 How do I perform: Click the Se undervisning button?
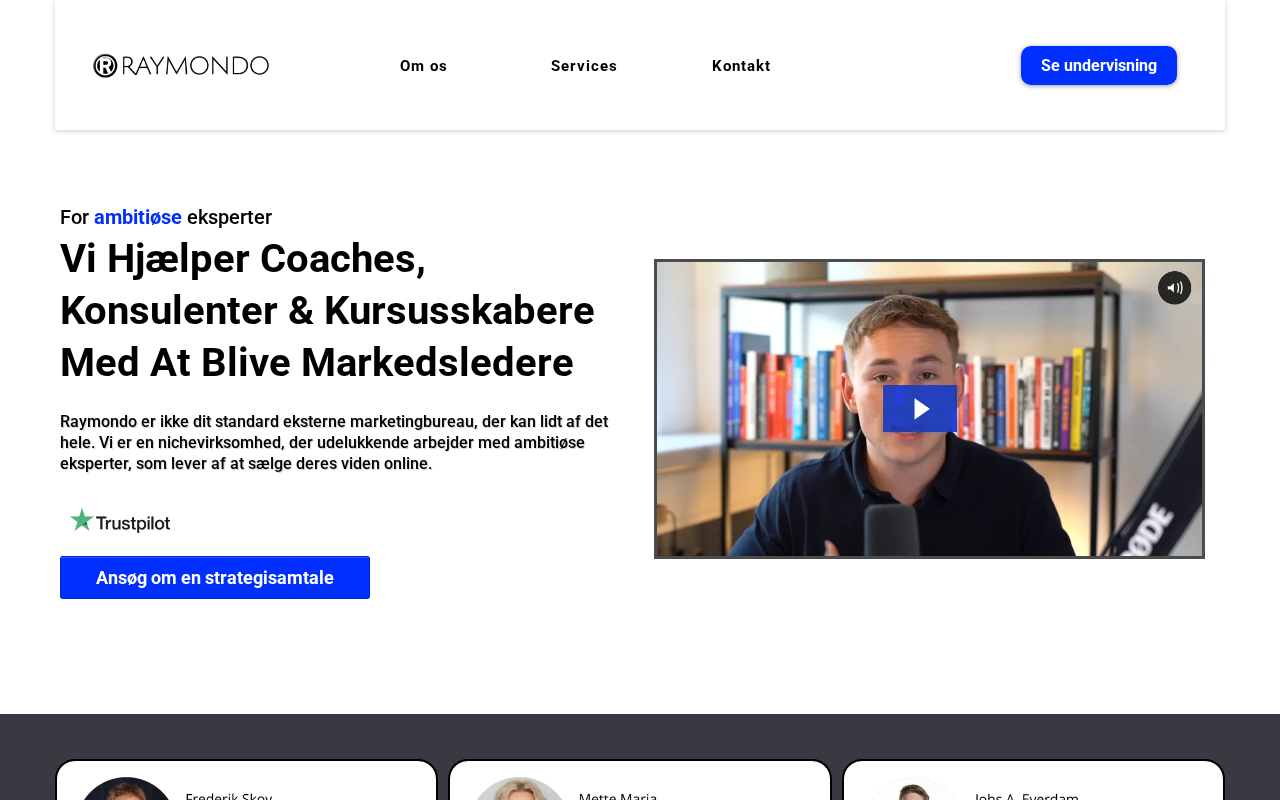(1099, 66)
